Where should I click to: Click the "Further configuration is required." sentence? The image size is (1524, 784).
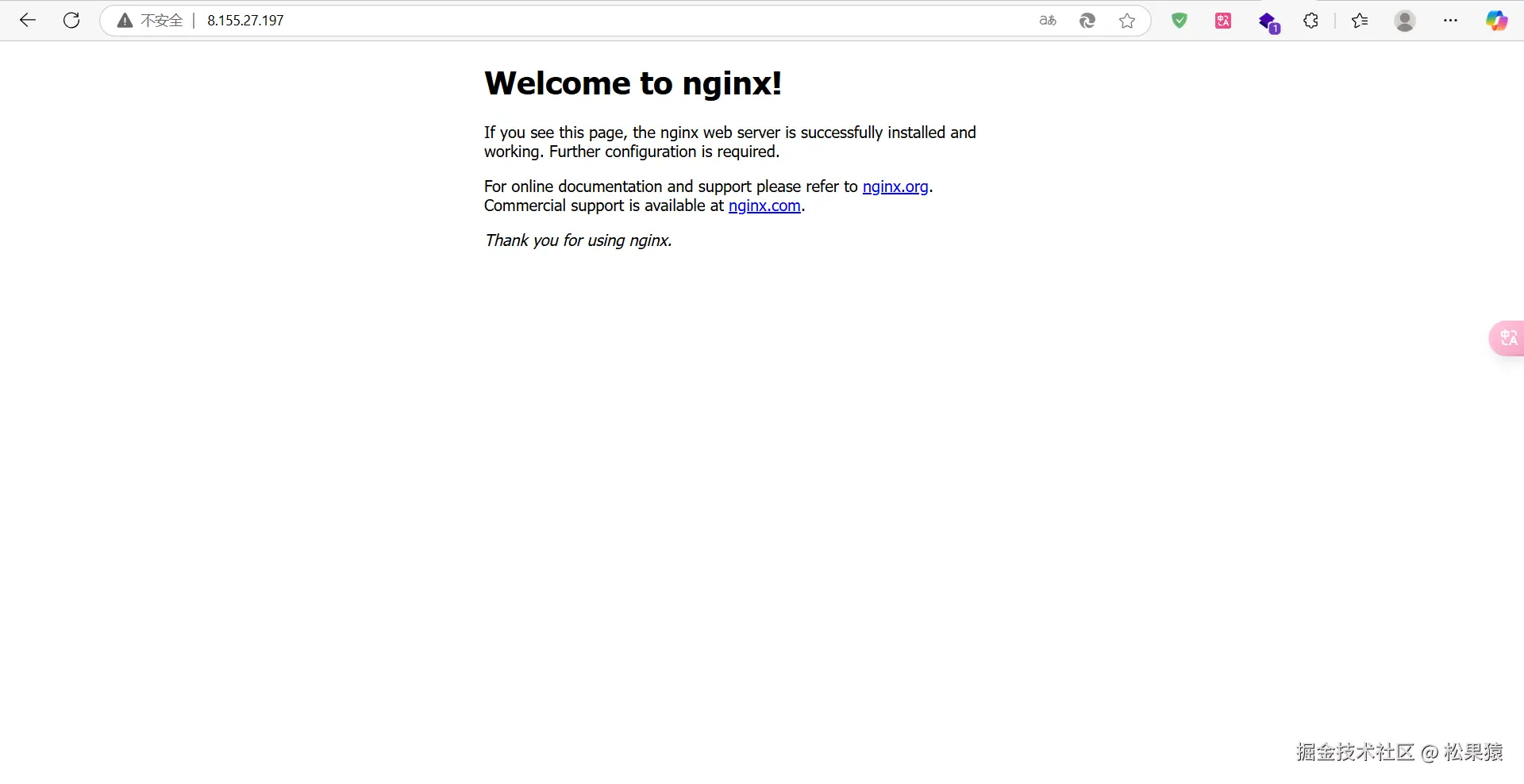coord(664,152)
